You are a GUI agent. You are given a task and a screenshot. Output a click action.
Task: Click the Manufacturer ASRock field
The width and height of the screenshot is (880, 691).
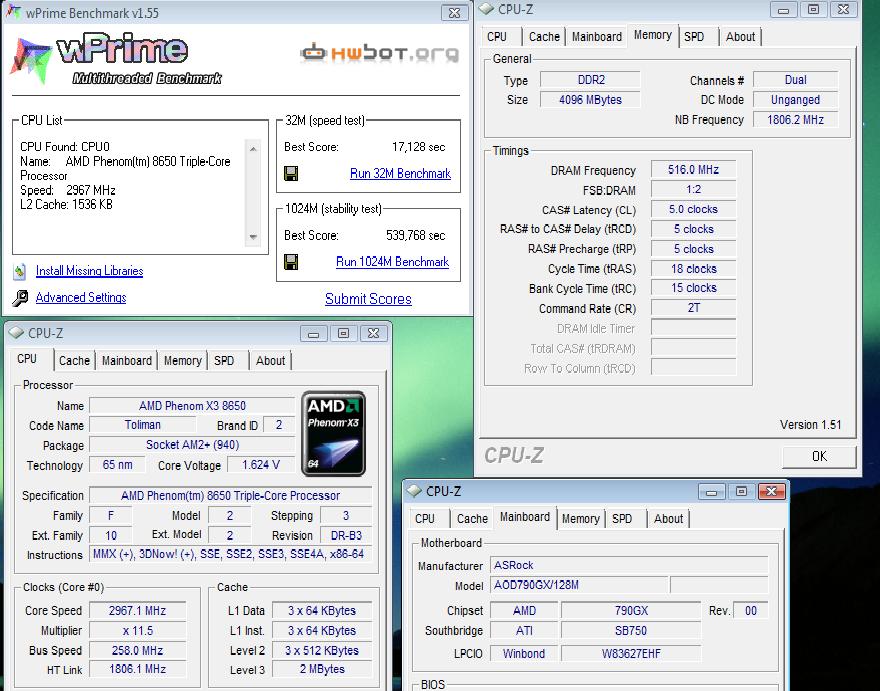click(x=629, y=565)
